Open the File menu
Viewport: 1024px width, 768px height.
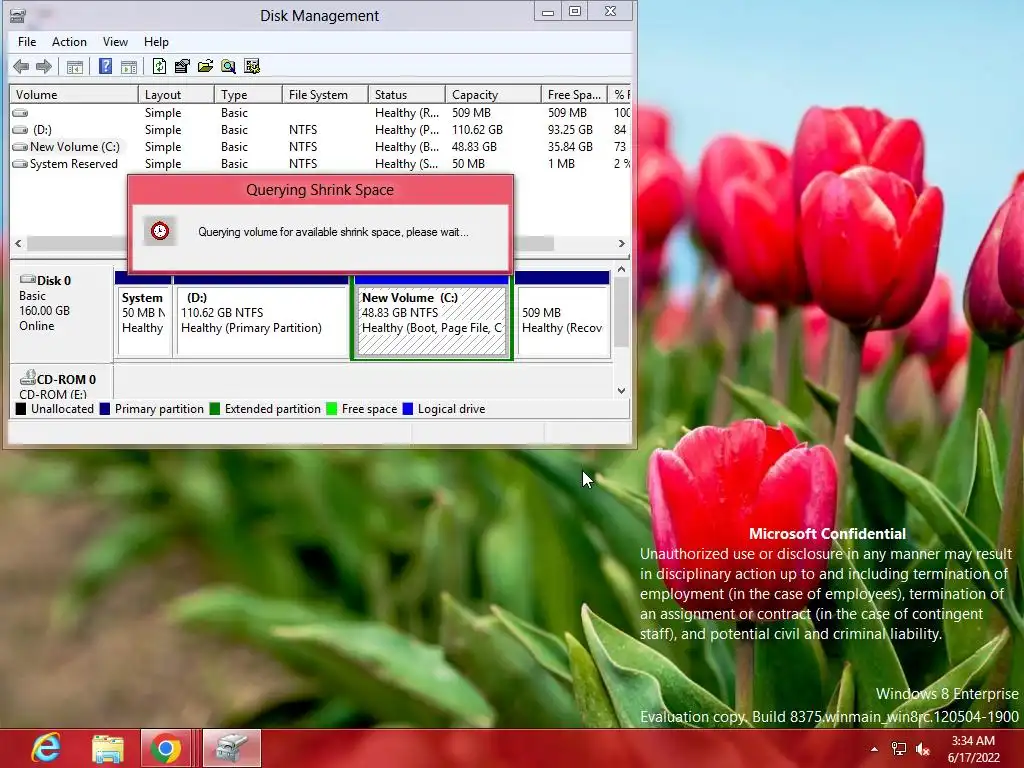[27, 42]
